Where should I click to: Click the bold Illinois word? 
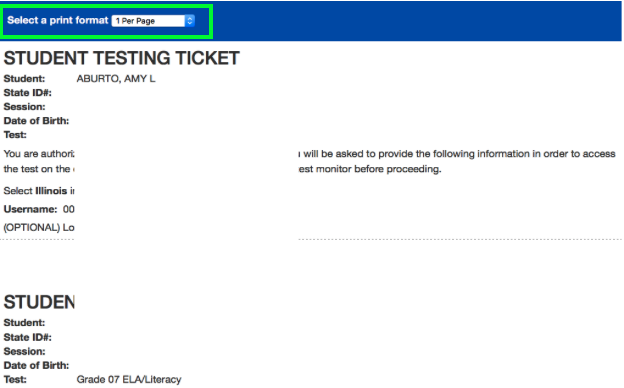pos(51,191)
